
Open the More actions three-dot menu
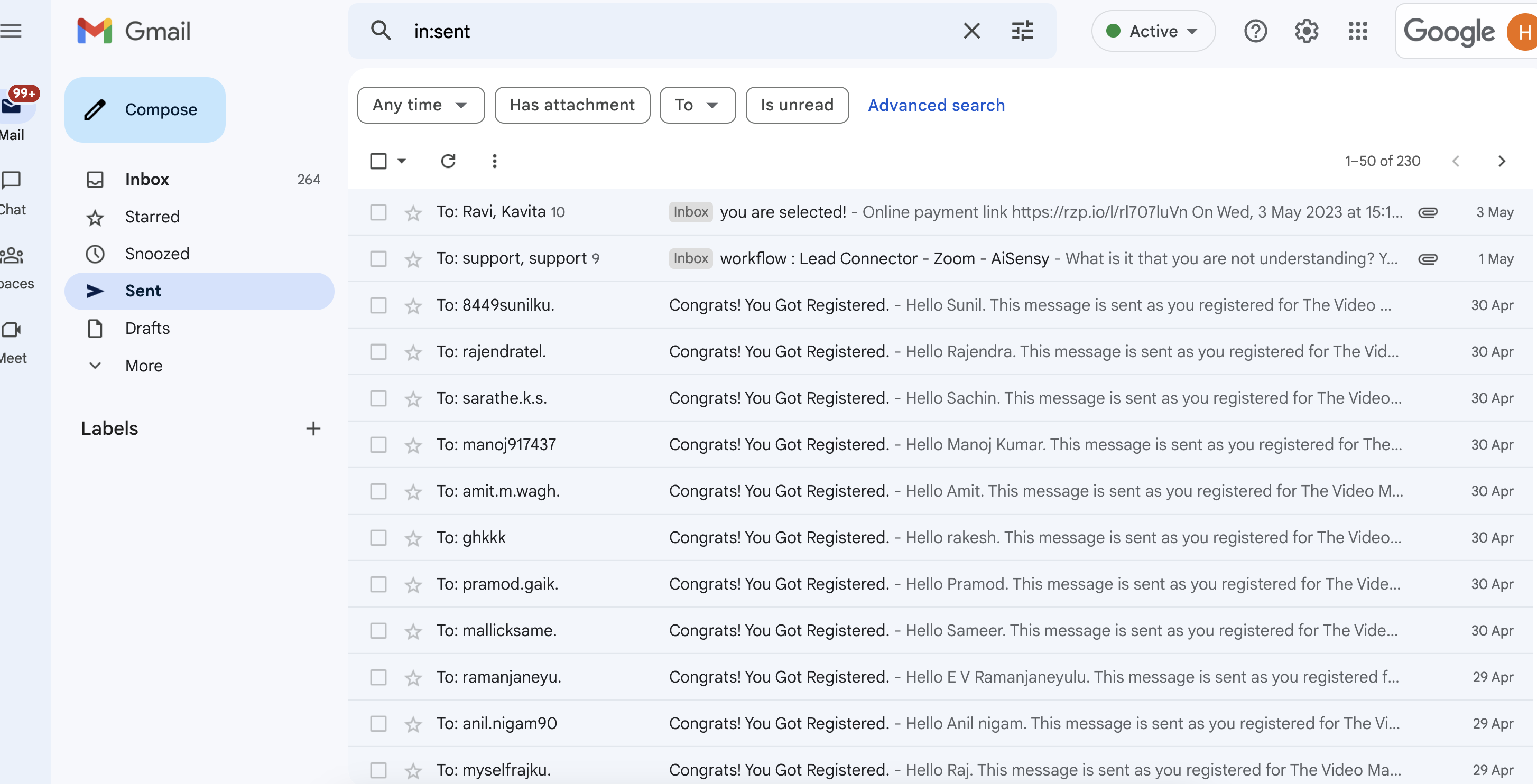pos(494,161)
